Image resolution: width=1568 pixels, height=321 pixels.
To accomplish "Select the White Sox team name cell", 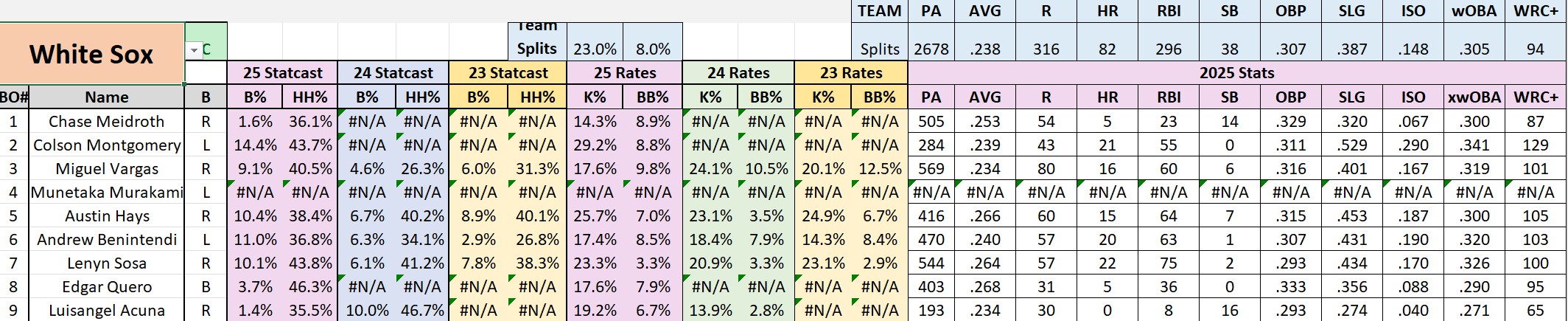I will tap(91, 54).
